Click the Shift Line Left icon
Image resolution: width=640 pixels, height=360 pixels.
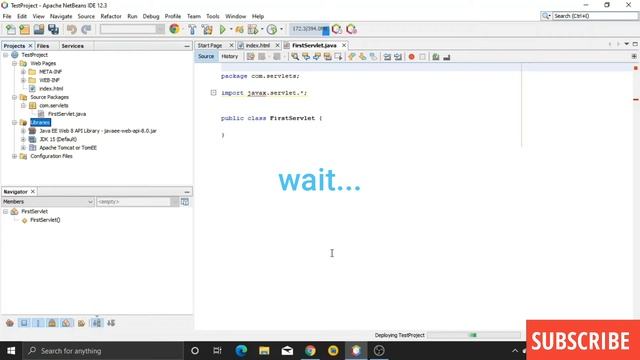click(387, 57)
